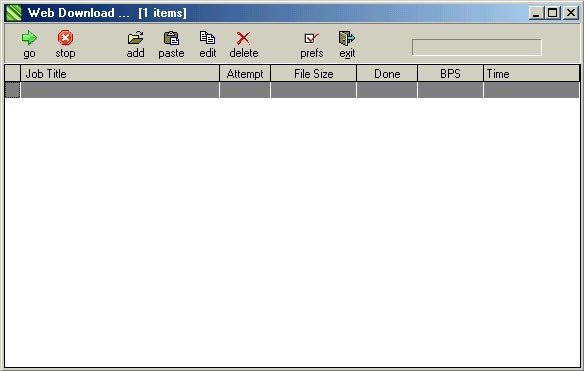Sort by the Job Title column header
This screenshot has height=371, width=584.
tap(120, 74)
